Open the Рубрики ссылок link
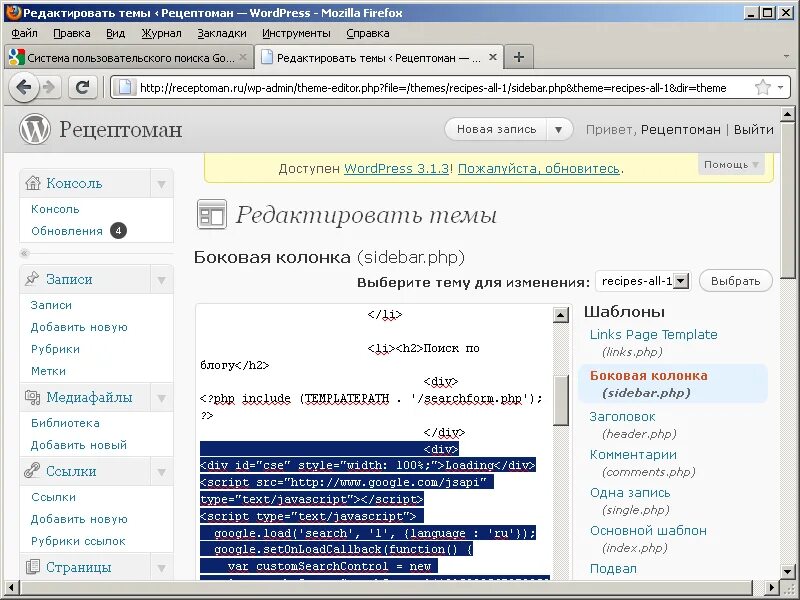The width and height of the screenshot is (800, 600). click(78, 541)
